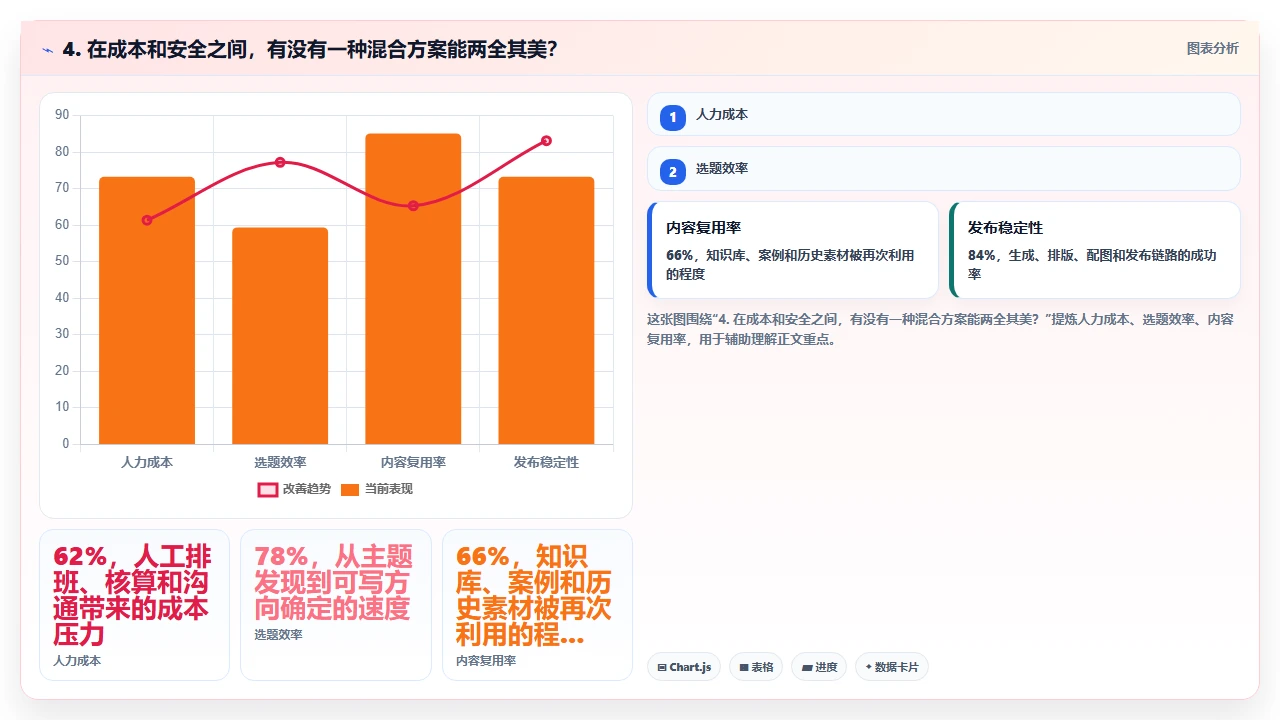Click the heading 4. 在成本和安全之间
The image size is (1280, 720).
pyautogui.click(x=310, y=49)
